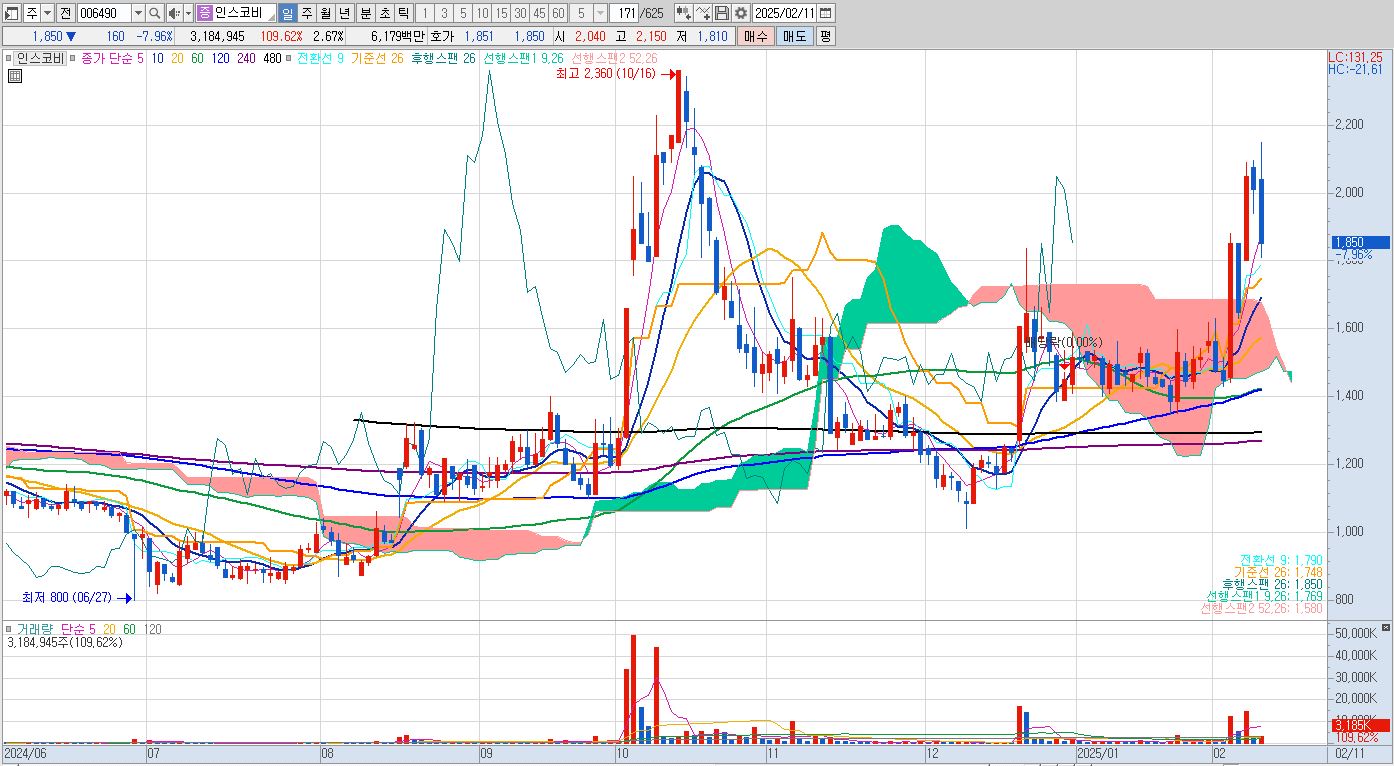Select the 월 monthly chart period

(x=325, y=13)
